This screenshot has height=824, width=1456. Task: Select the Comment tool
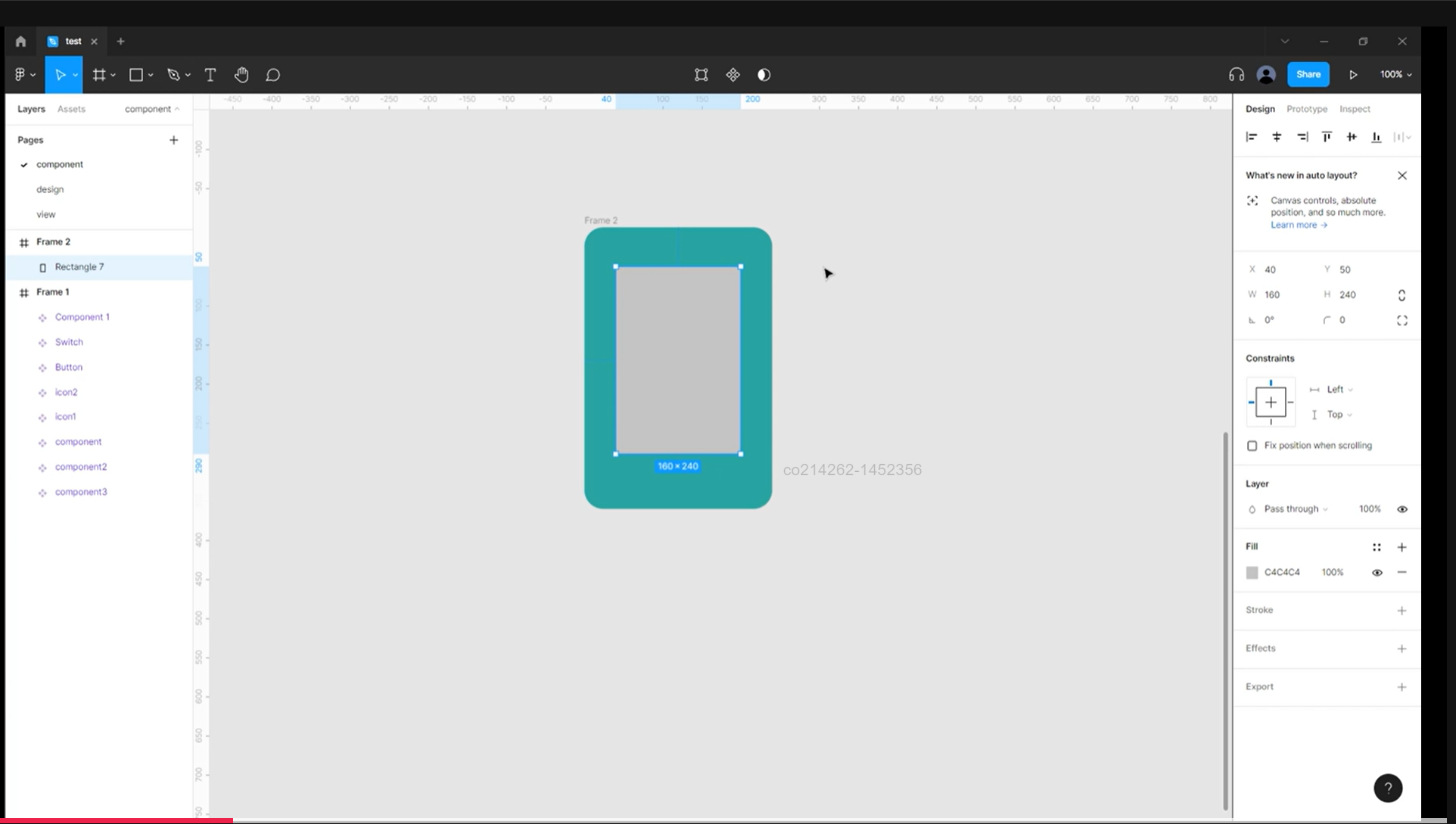point(273,75)
